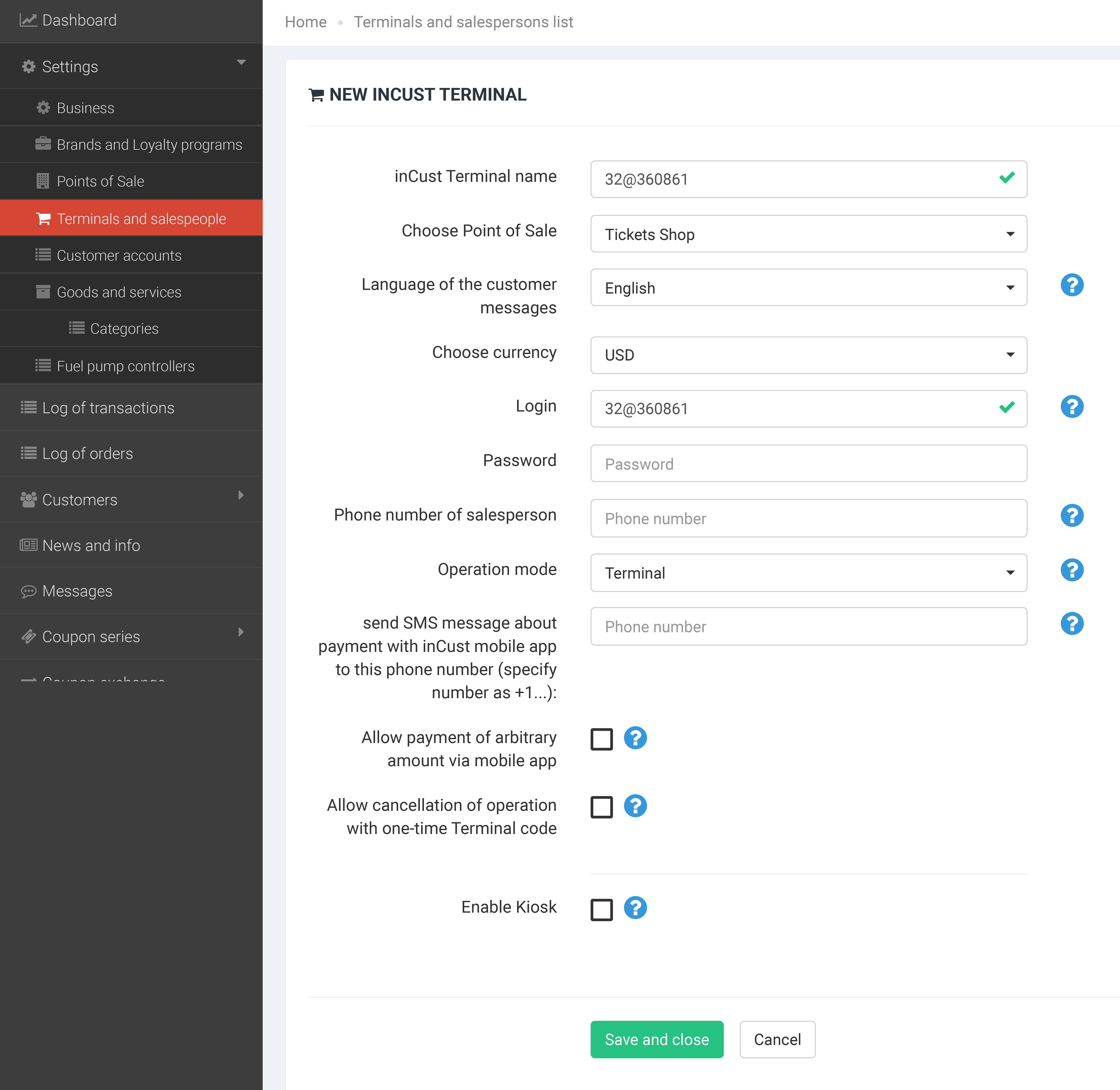The width and height of the screenshot is (1120, 1090).
Task: Open Goods and services page
Action: (131, 292)
